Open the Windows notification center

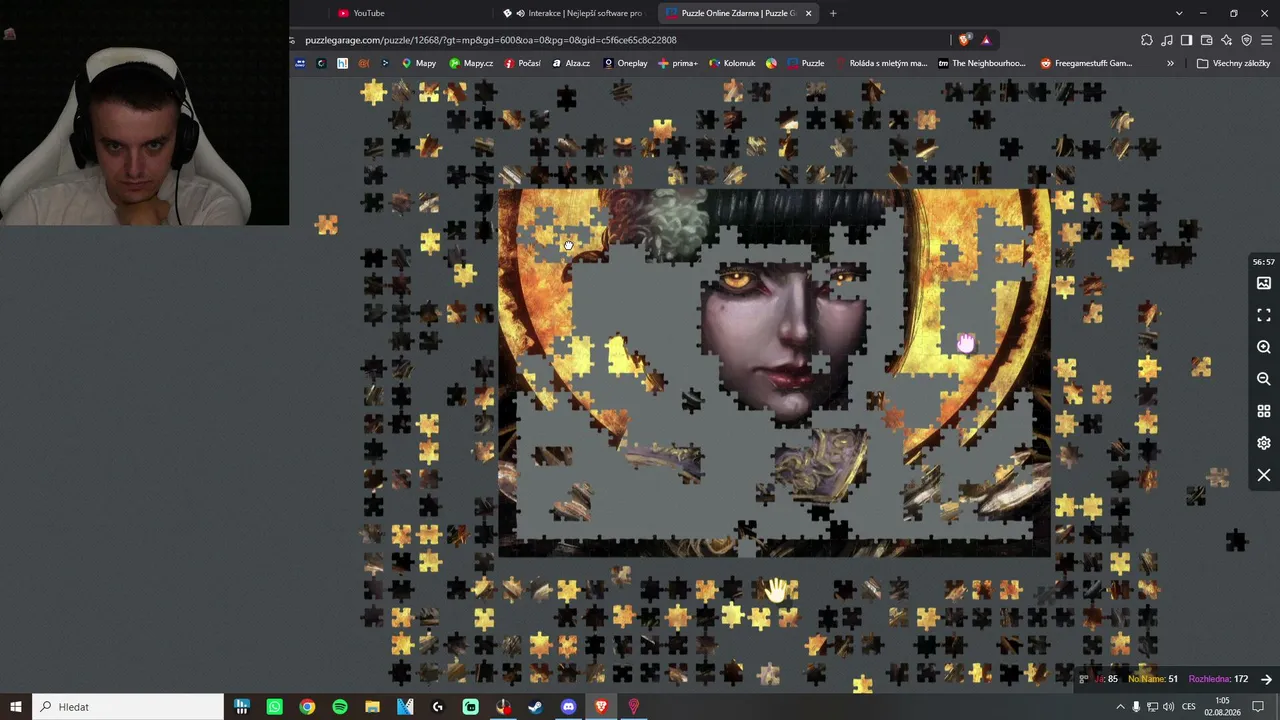pyautogui.click(x=1258, y=707)
